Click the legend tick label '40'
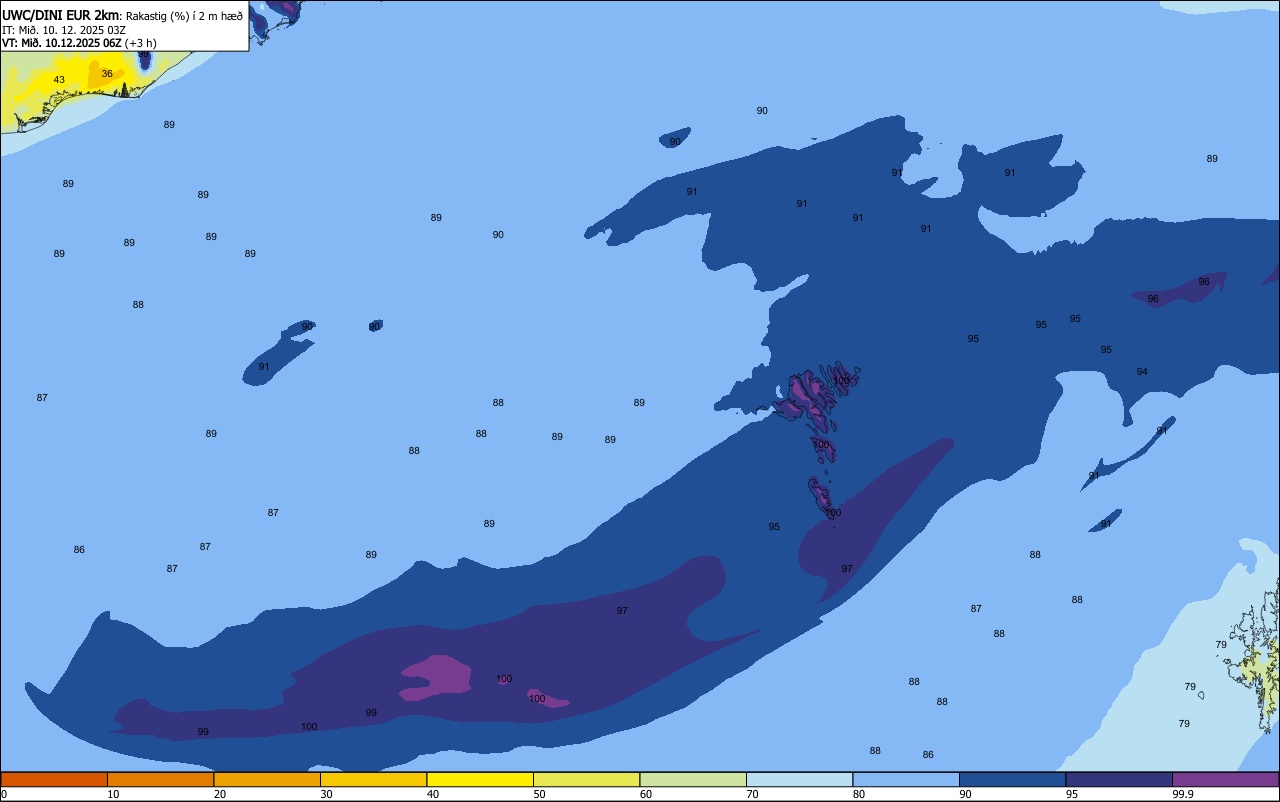Image resolution: width=1280 pixels, height=802 pixels. click(x=432, y=794)
